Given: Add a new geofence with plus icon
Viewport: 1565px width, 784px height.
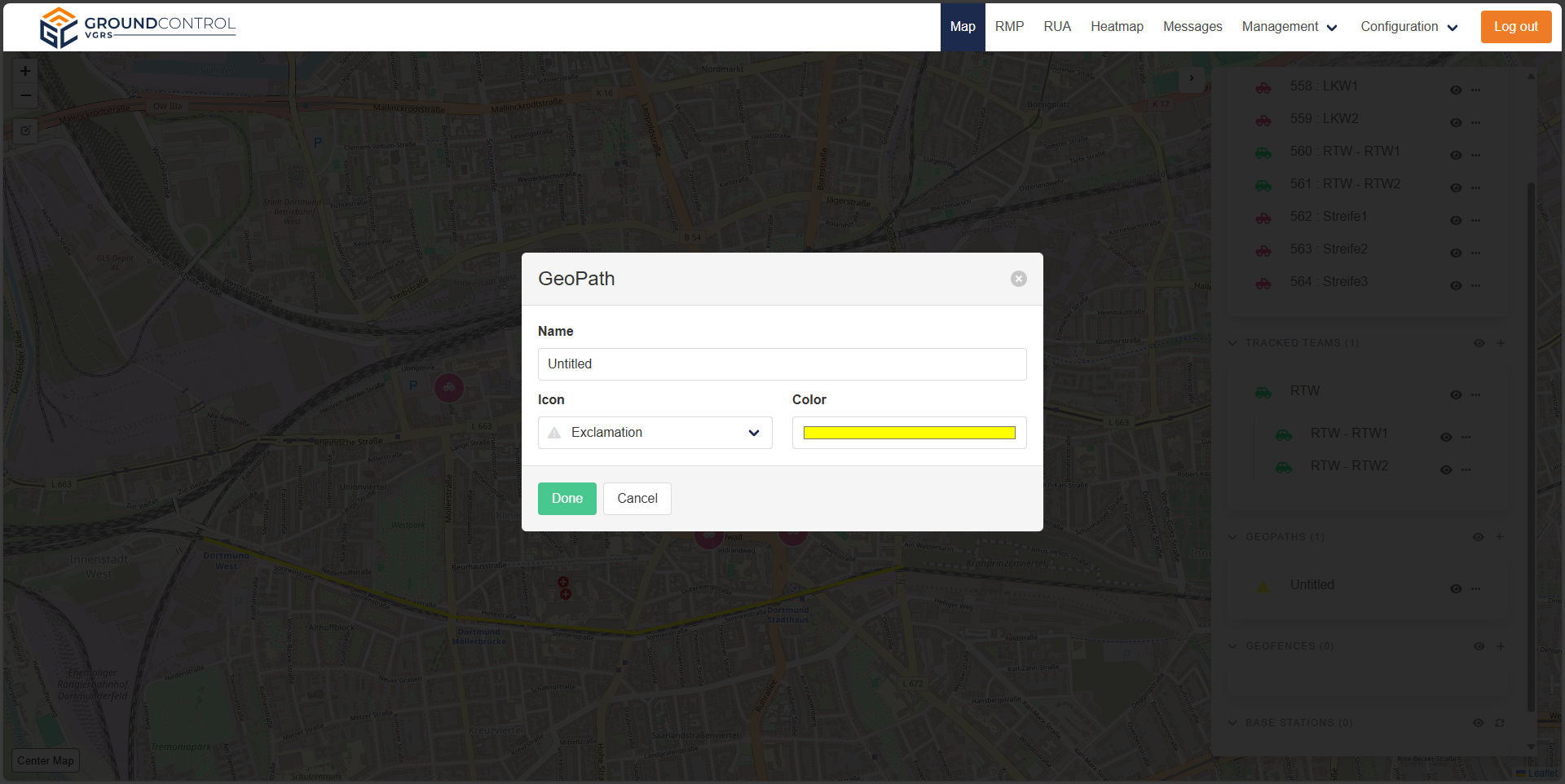Looking at the screenshot, I should pyautogui.click(x=1500, y=646).
